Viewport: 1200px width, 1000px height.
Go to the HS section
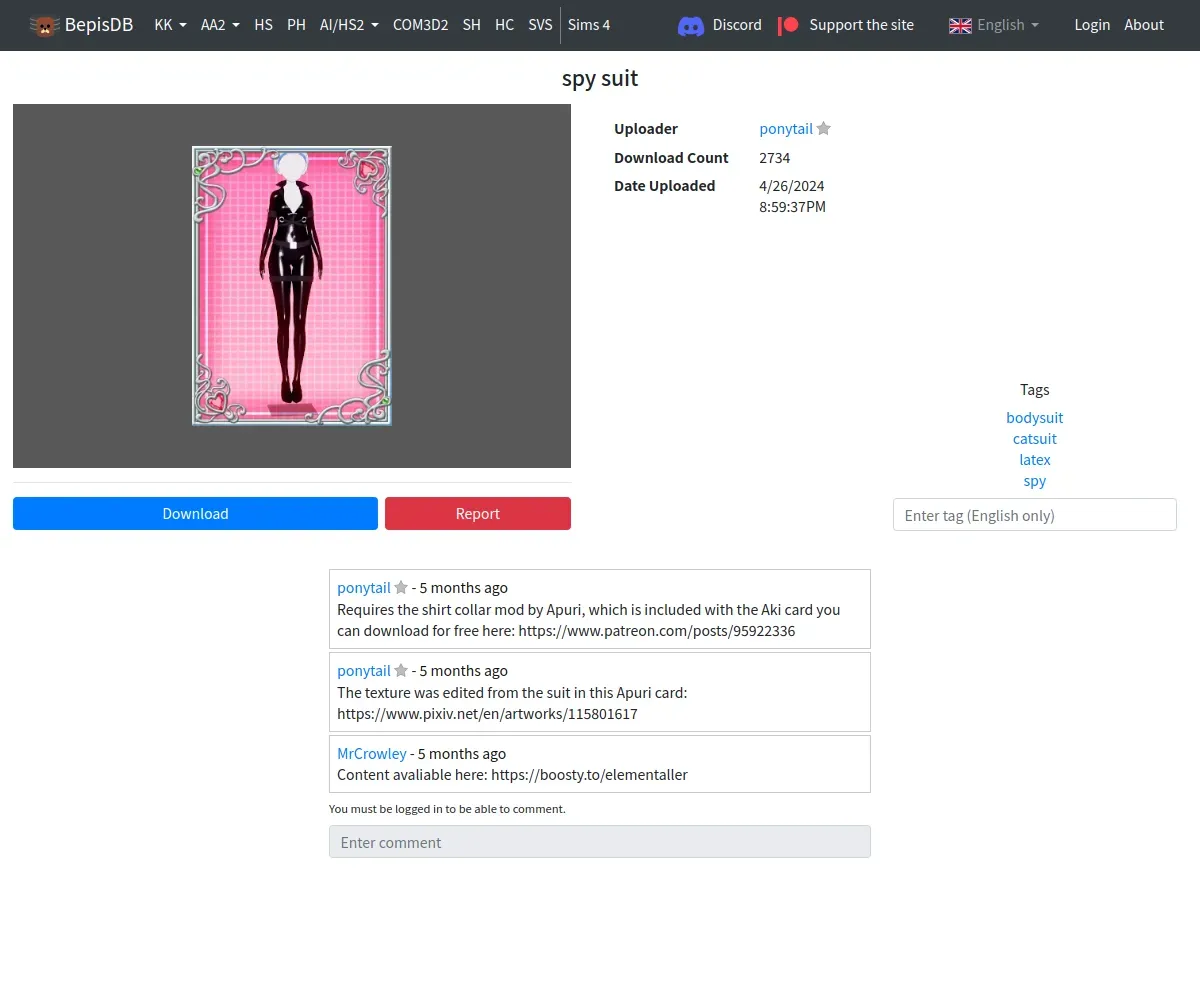(x=263, y=25)
